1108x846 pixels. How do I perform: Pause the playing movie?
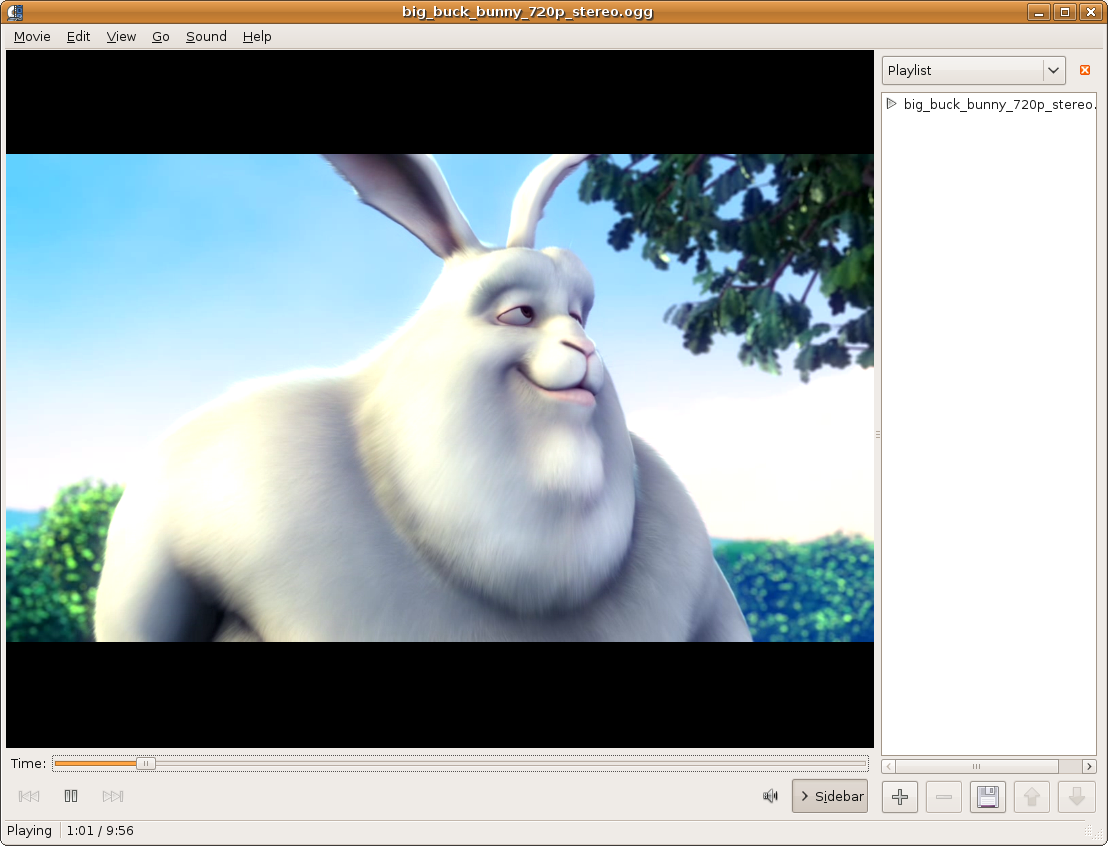(x=71, y=797)
